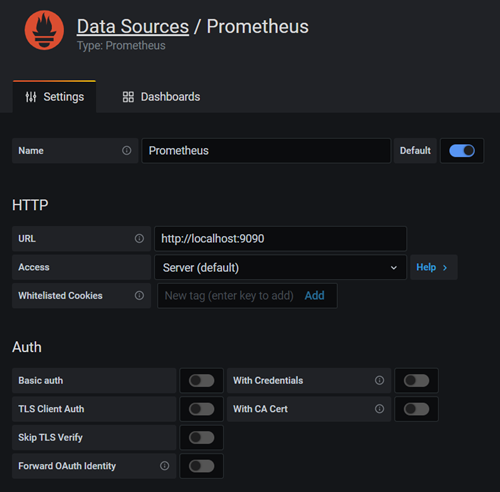The image size is (500, 492).
Task: Enable the With CA Cert switch
Action: 416,409
